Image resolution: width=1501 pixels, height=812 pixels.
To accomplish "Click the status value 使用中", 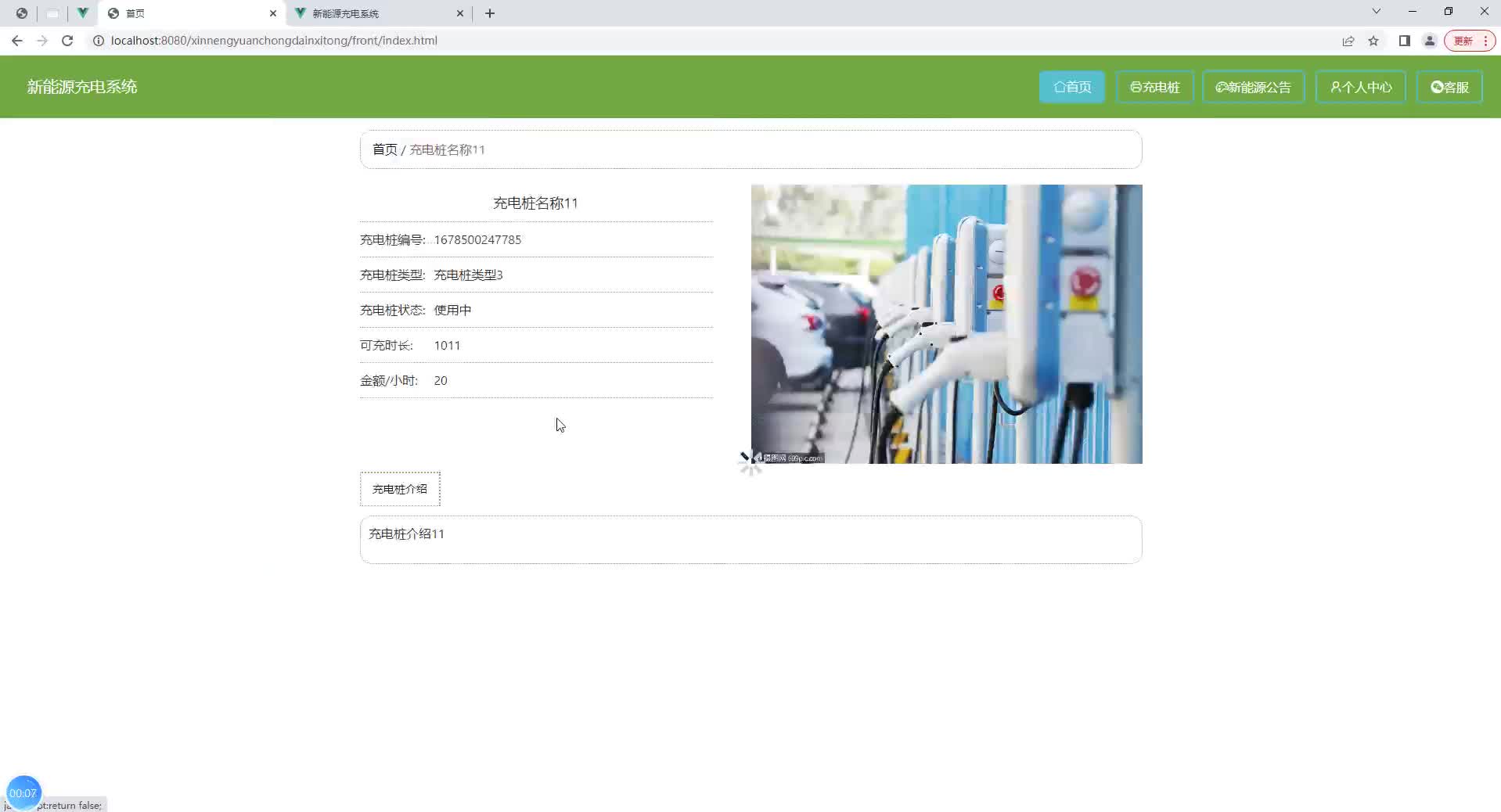I will 452,311.
